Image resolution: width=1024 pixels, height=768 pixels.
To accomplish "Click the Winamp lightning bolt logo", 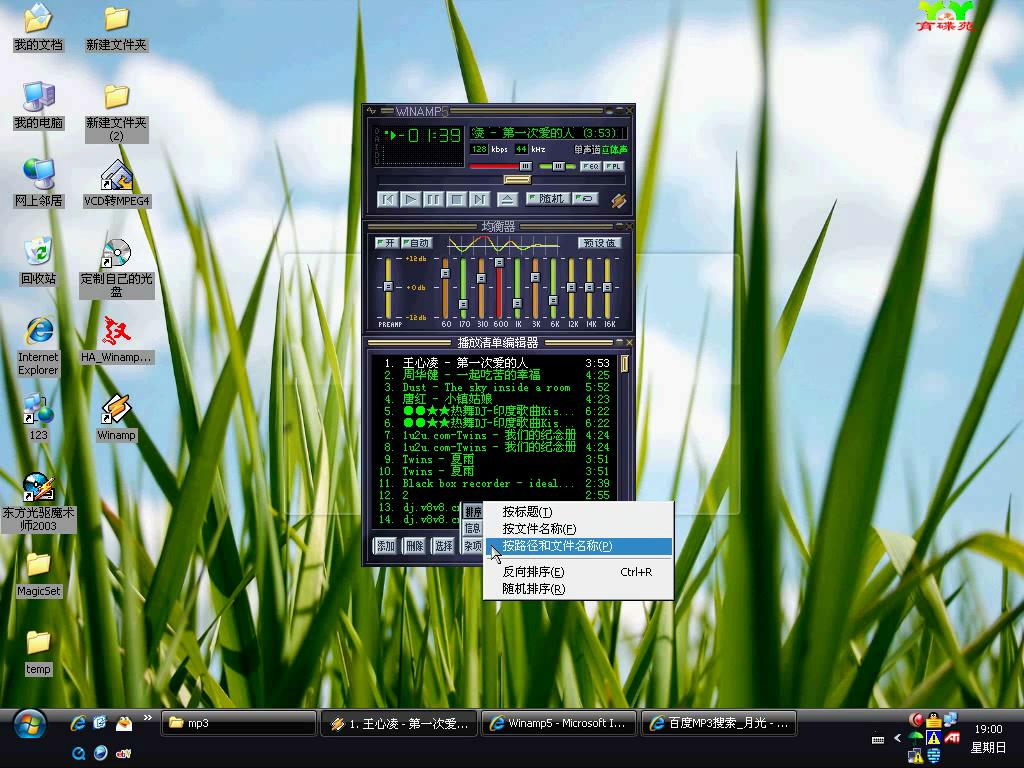I will (618, 200).
